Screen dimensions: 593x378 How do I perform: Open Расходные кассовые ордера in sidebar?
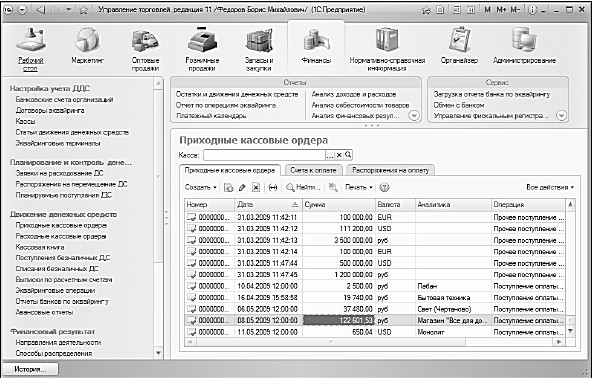pos(61,236)
